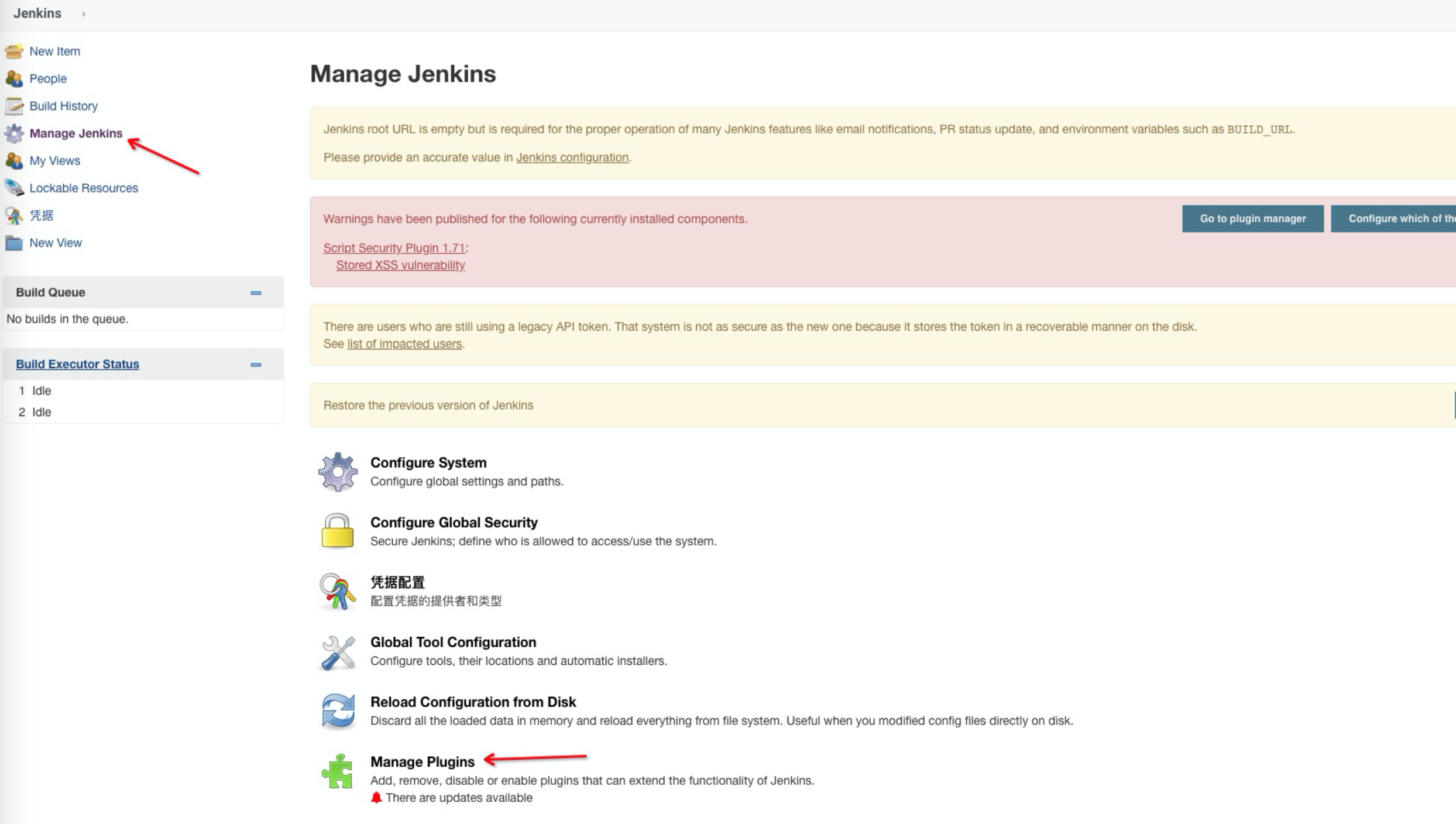Click 'Configure global settings and paths.' description
1456x824 pixels.
coord(466,481)
